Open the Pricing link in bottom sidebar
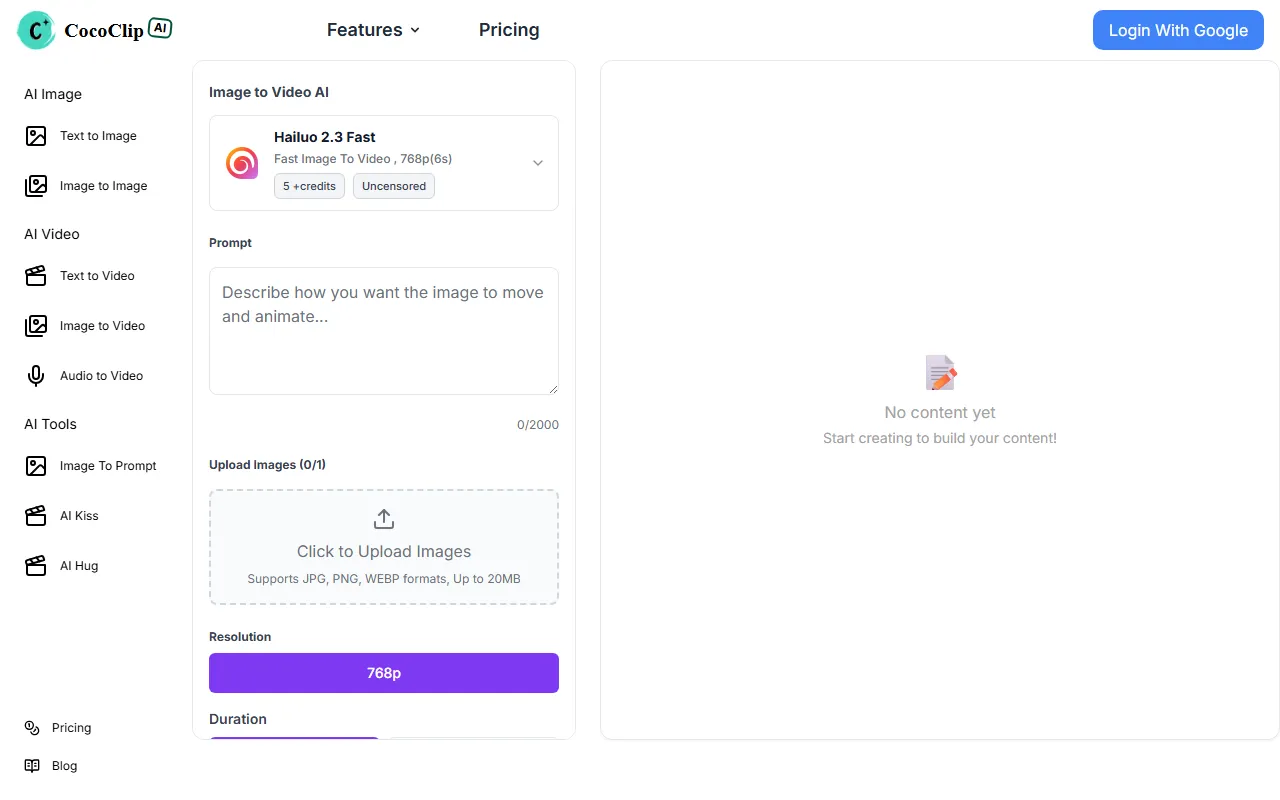The image size is (1280, 800). (x=71, y=728)
